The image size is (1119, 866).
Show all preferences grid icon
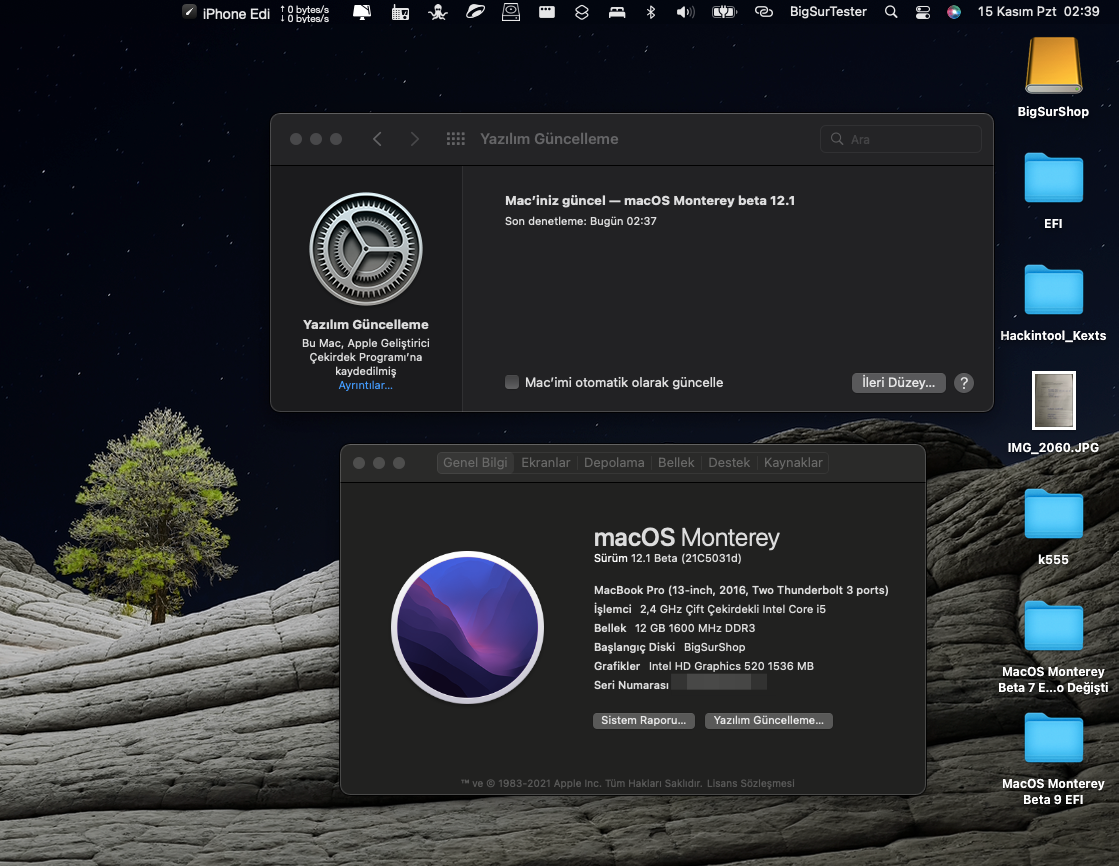point(455,139)
